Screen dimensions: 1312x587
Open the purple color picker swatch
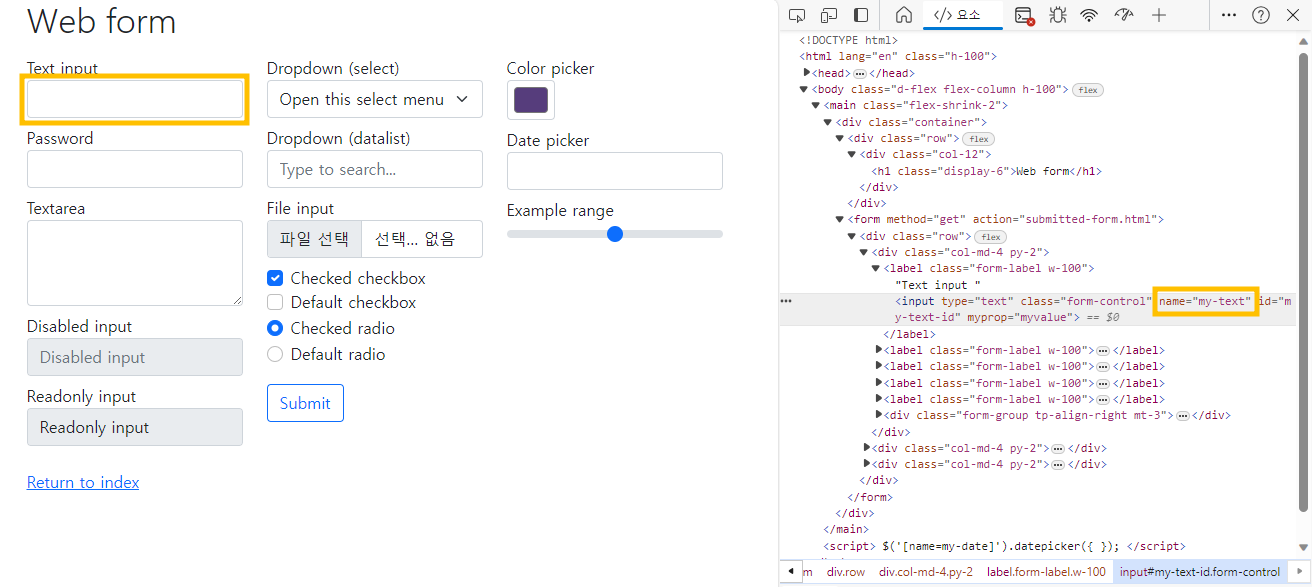pyautogui.click(x=531, y=100)
